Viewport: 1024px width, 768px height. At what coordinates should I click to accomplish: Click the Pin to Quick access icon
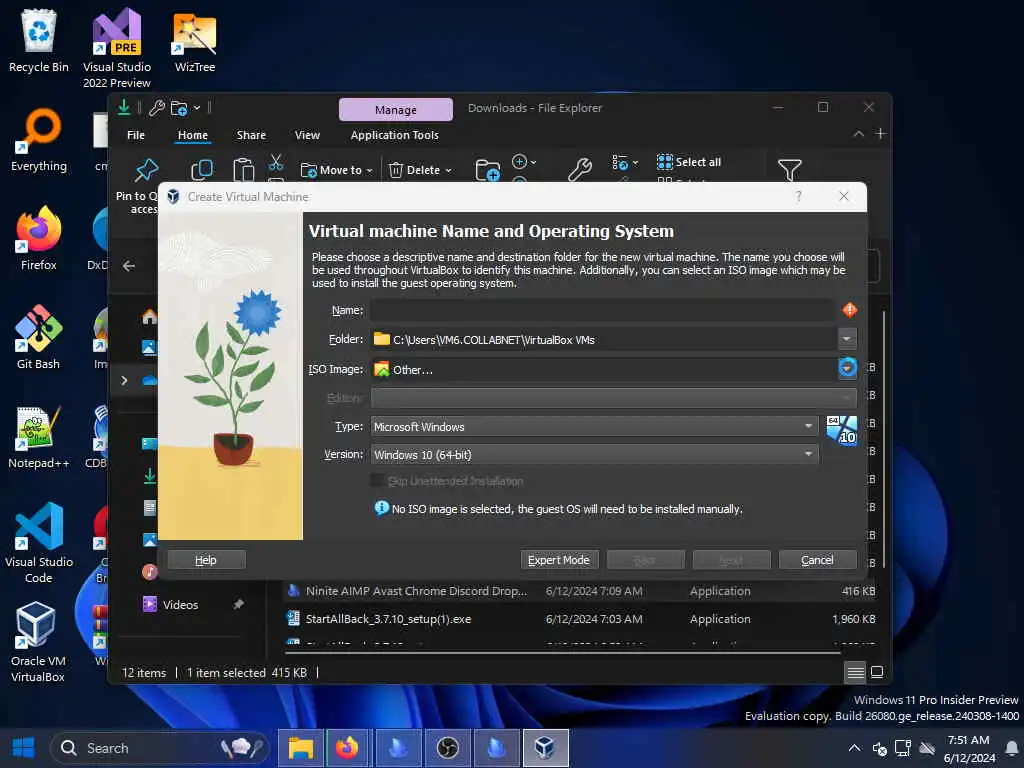(x=146, y=170)
